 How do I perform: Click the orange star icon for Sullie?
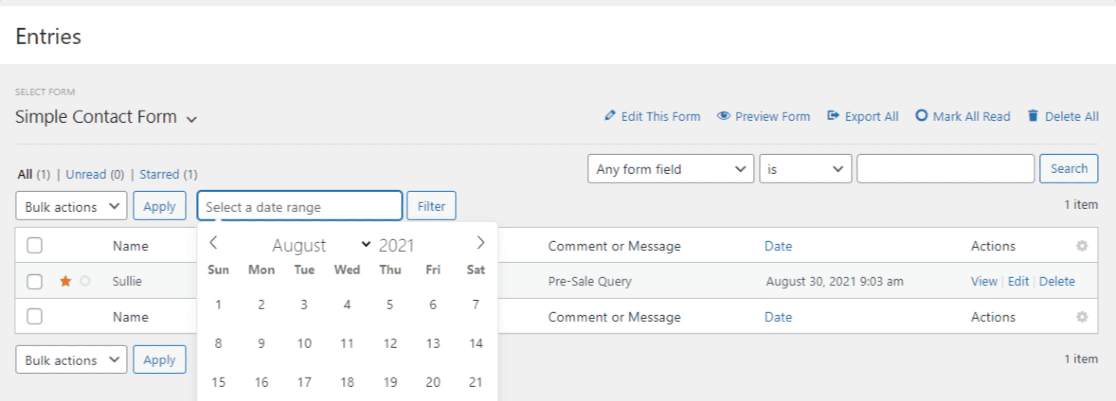(65, 282)
